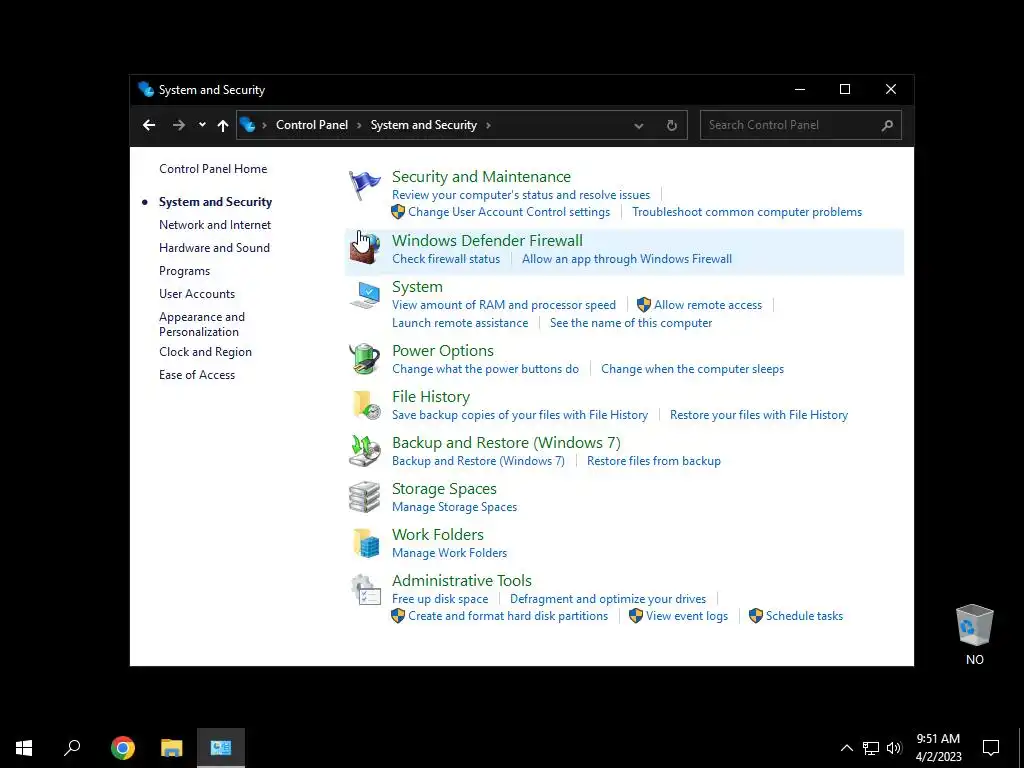The width and height of the screenshot is (1024, 768).
Task: Open Hardware and Sound category
Action: [214, 248]
